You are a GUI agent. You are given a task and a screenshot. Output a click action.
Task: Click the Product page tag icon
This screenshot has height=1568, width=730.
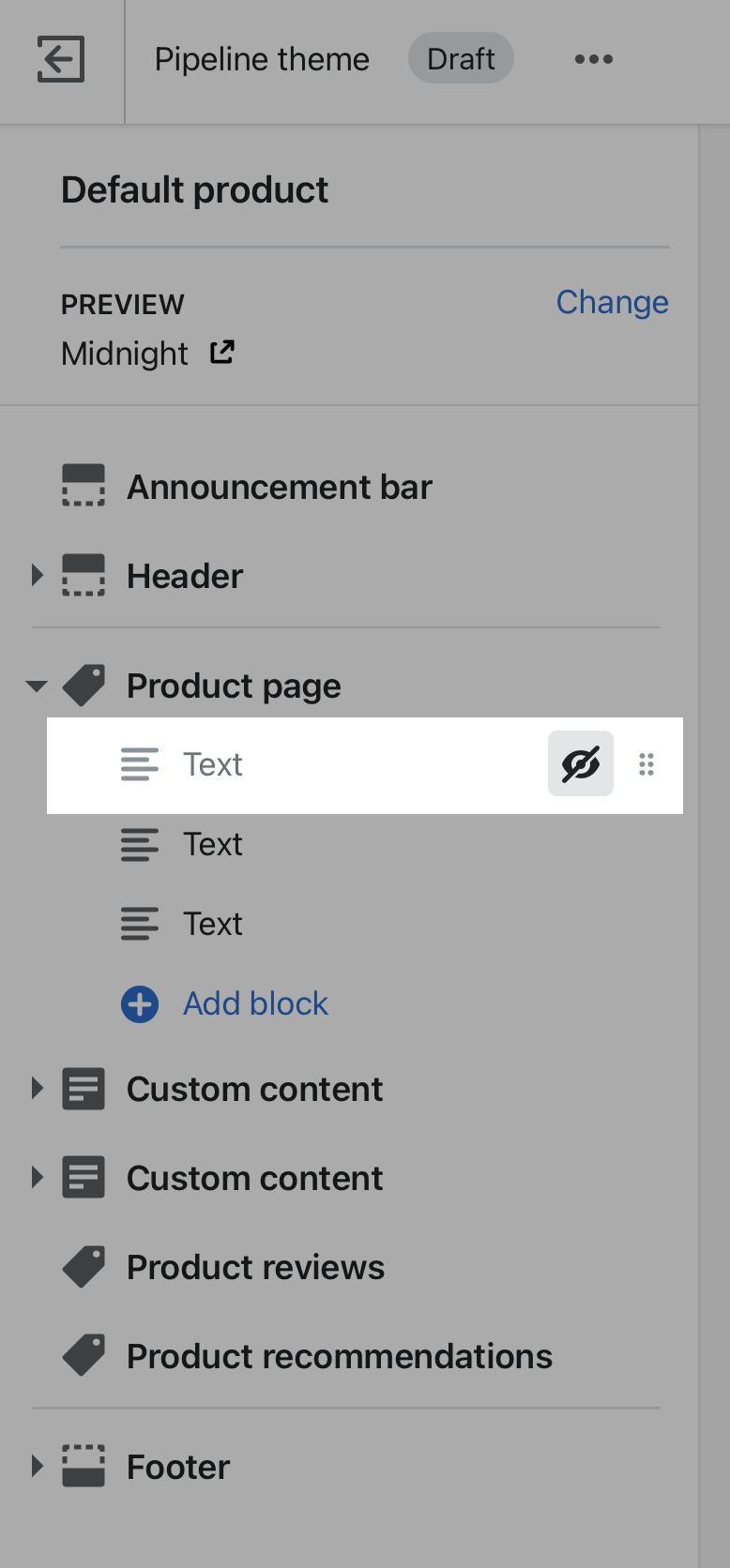84,686
